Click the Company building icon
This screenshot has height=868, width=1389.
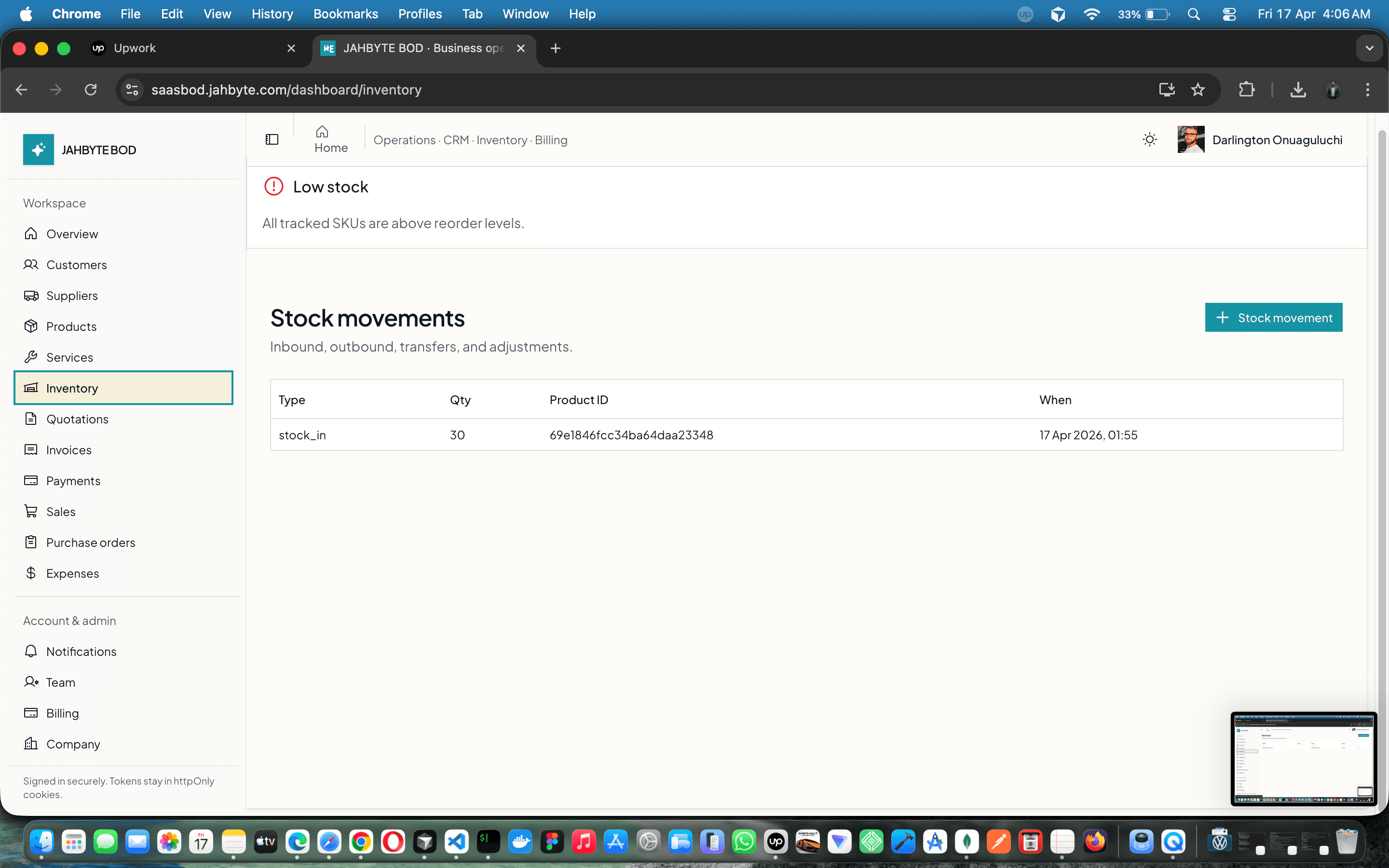(x=31, y=744)
